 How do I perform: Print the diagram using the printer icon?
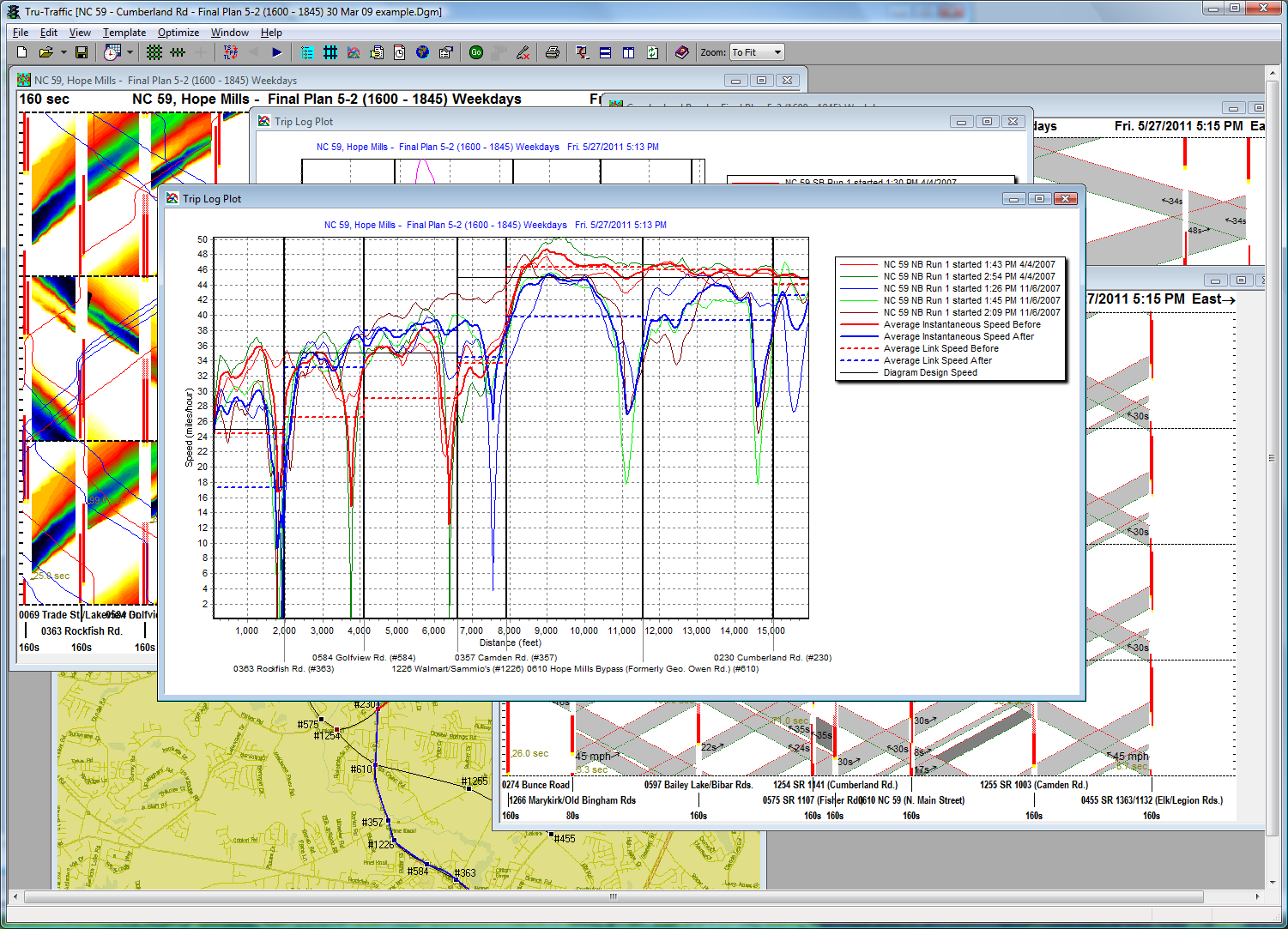coord(552,52)
